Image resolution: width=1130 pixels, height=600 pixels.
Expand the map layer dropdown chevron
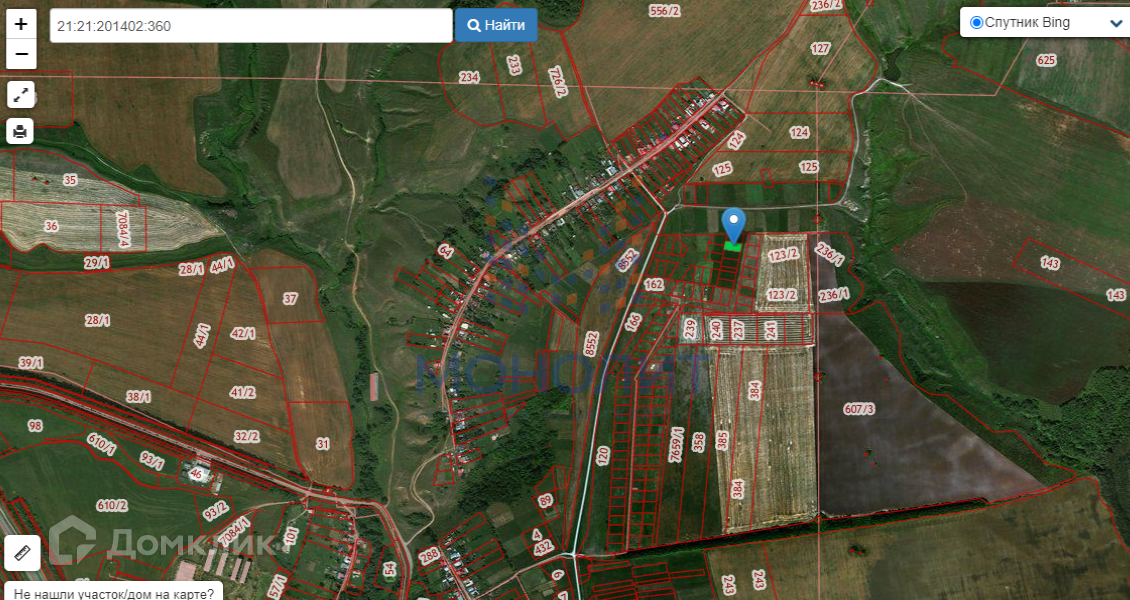click(x=1115, y=23)
